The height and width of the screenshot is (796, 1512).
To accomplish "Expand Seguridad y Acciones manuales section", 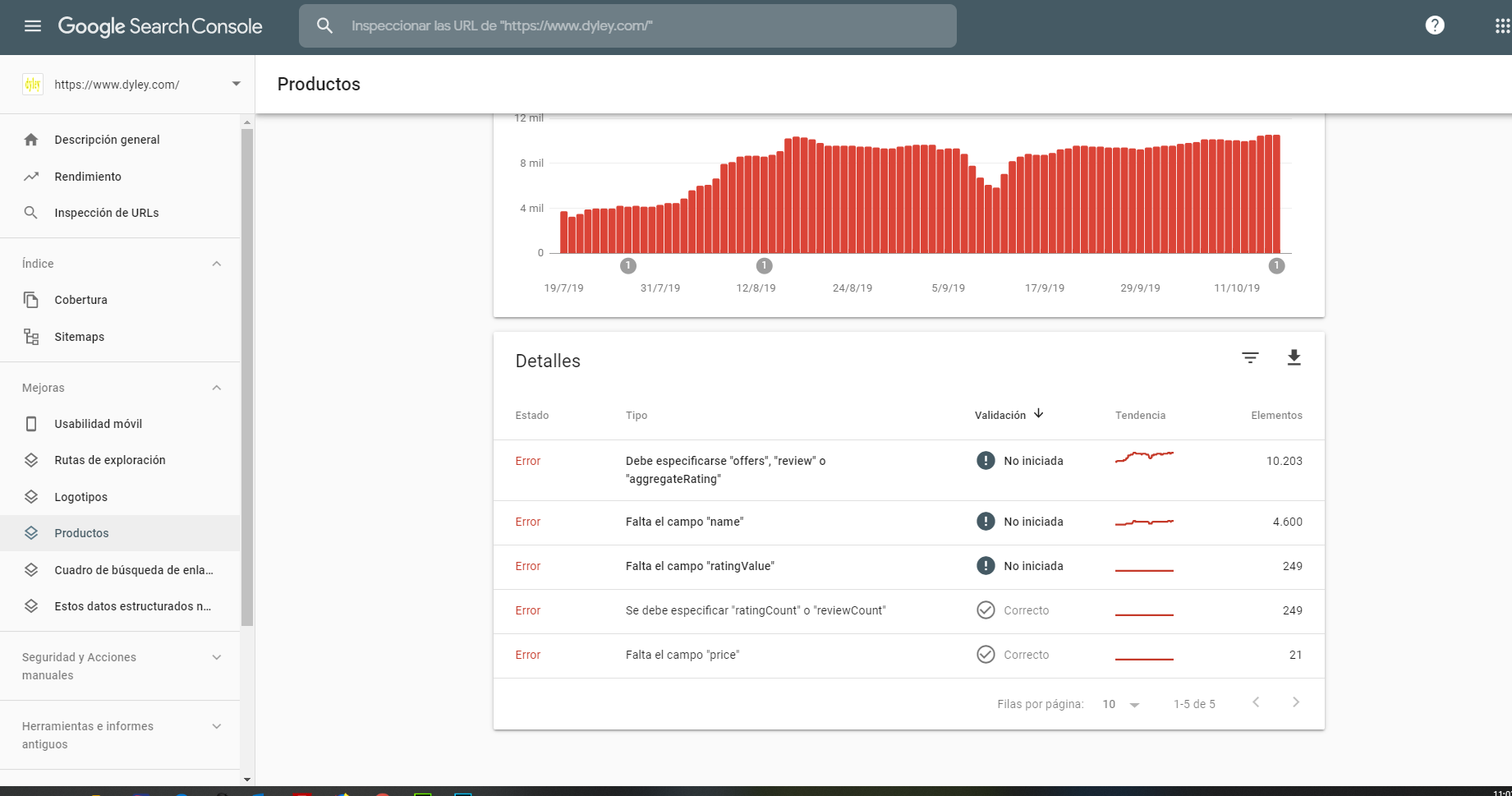I will pos(217,657).
